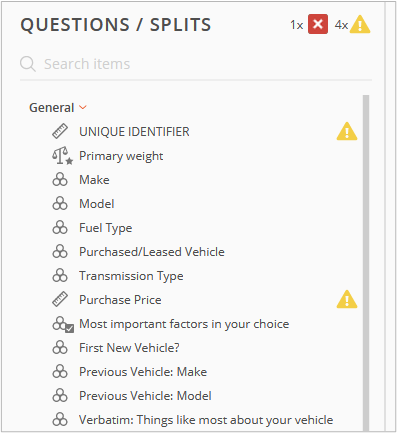The width and height of the screenshot is (397, 433).
Task: Select Purchased/Leased Vehicle item
Action: tap(152, 252)
